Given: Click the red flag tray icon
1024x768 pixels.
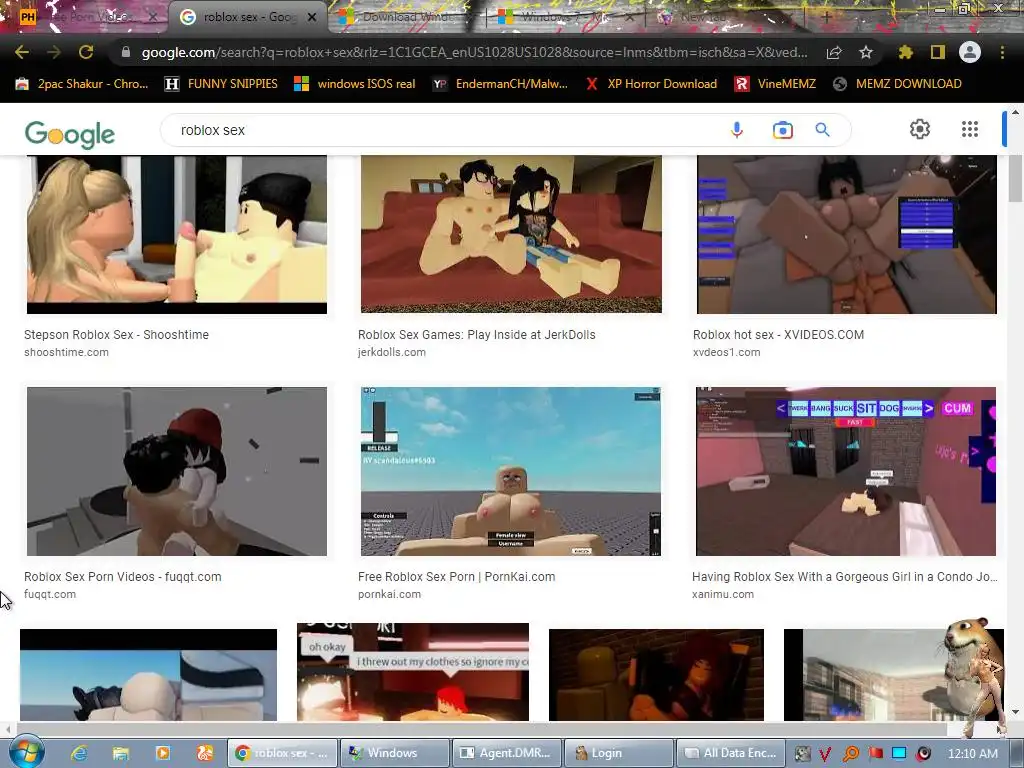Looking at the screenshot, I should tap(875, 754).
